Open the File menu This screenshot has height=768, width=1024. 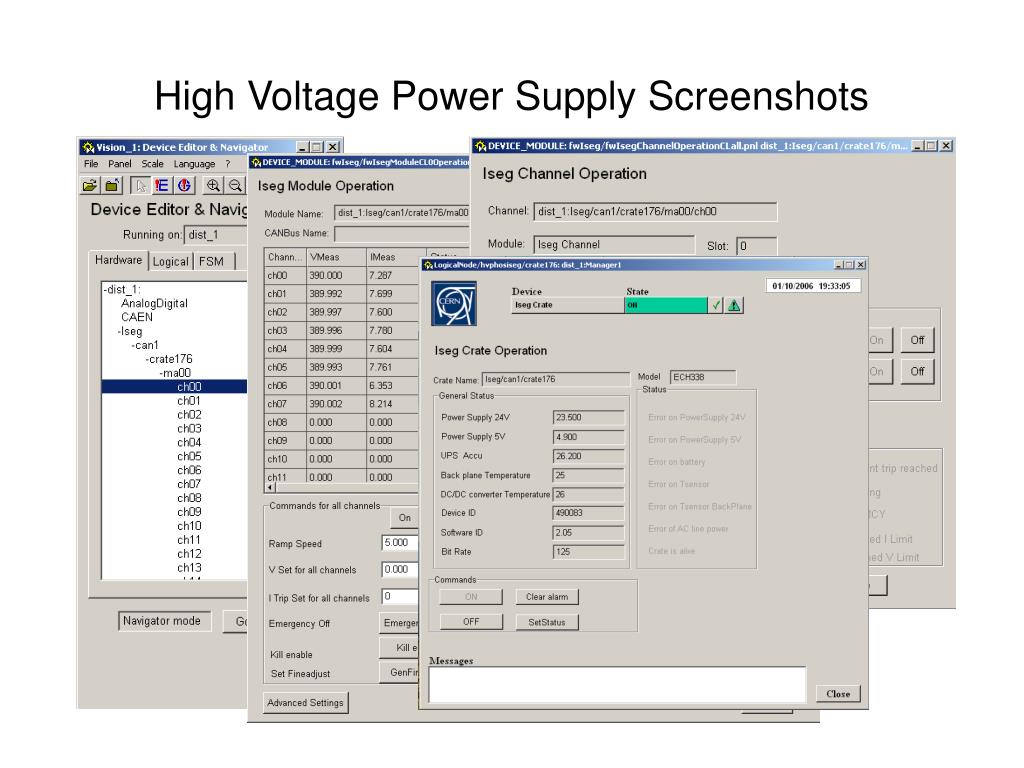coord(91,164)
